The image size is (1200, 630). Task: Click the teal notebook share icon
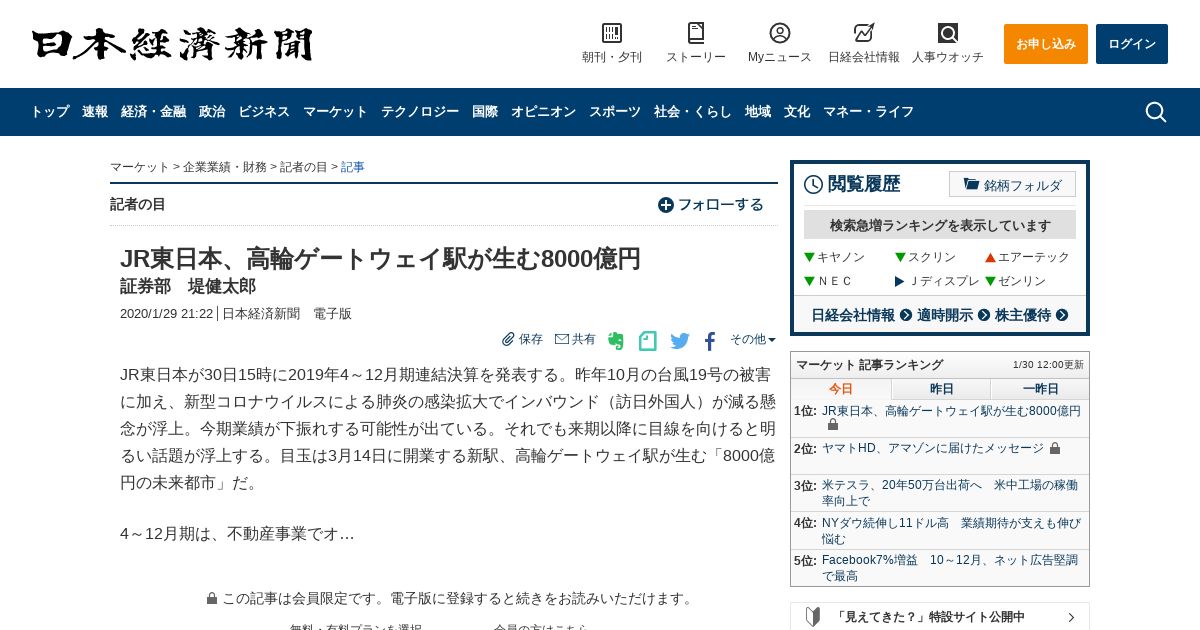tap(648, 341)
